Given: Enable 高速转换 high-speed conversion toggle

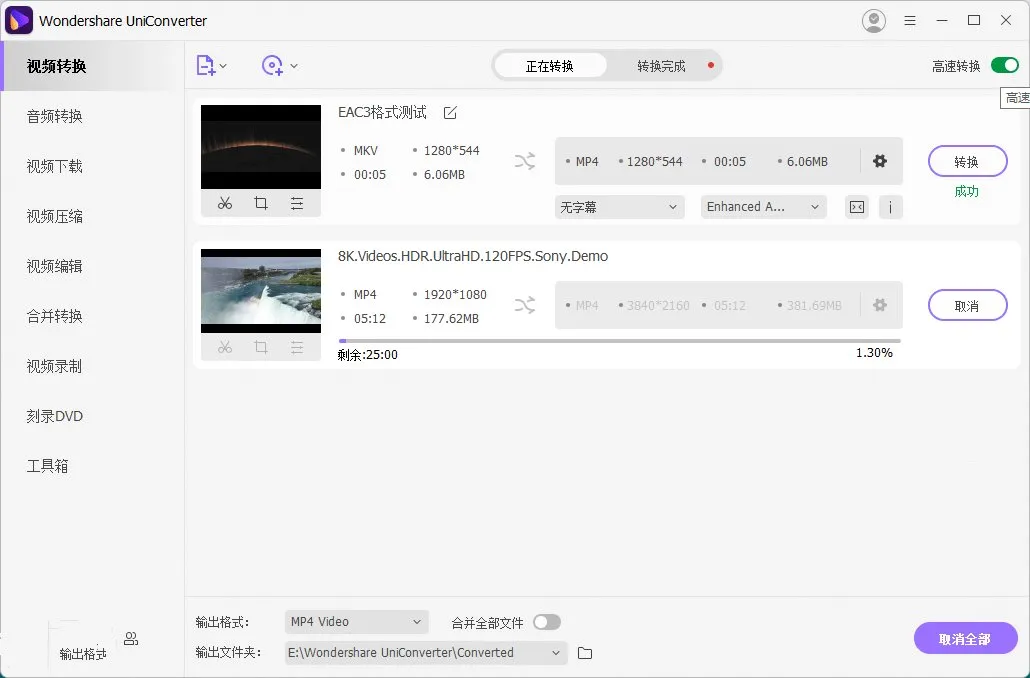Looking at the screenshot, I should pos(1003,63).
